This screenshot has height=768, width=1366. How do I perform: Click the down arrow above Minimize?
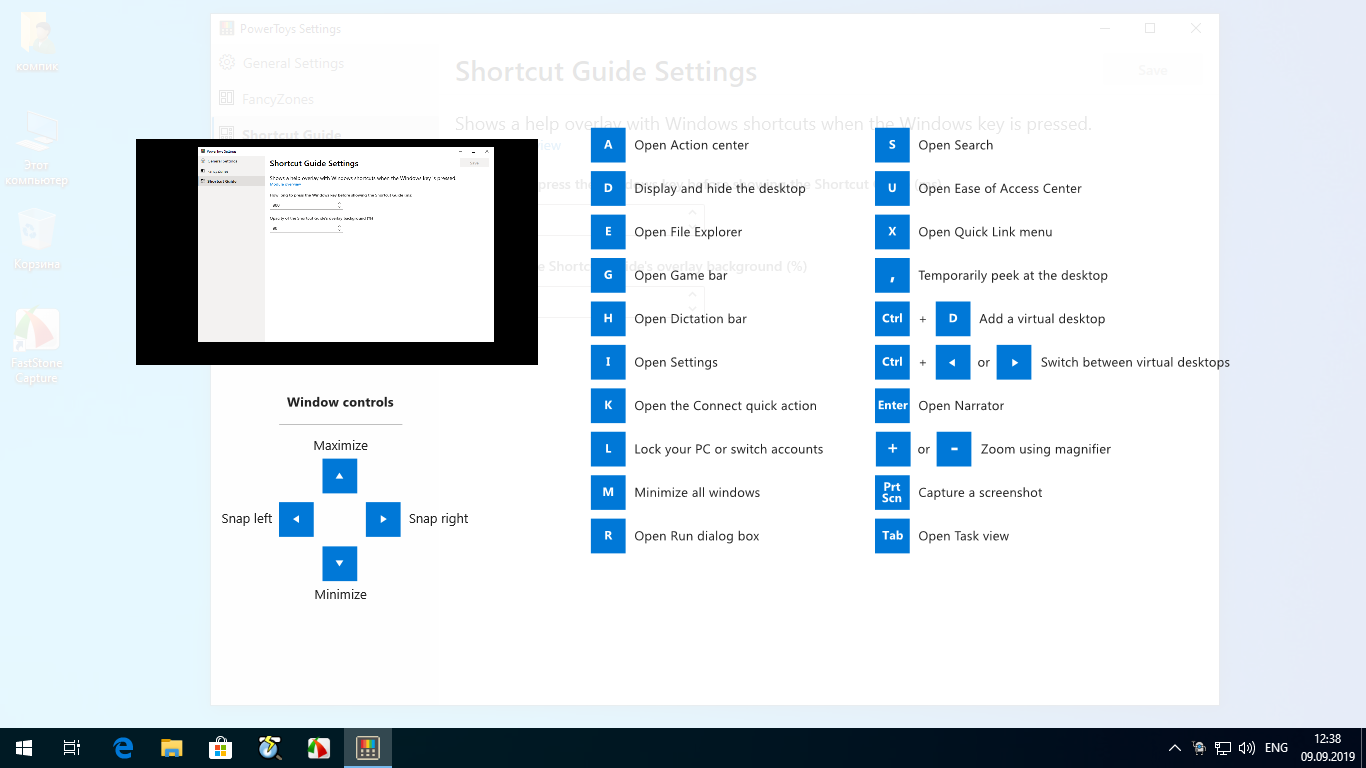pyautogui.click(x=340, y=564)
